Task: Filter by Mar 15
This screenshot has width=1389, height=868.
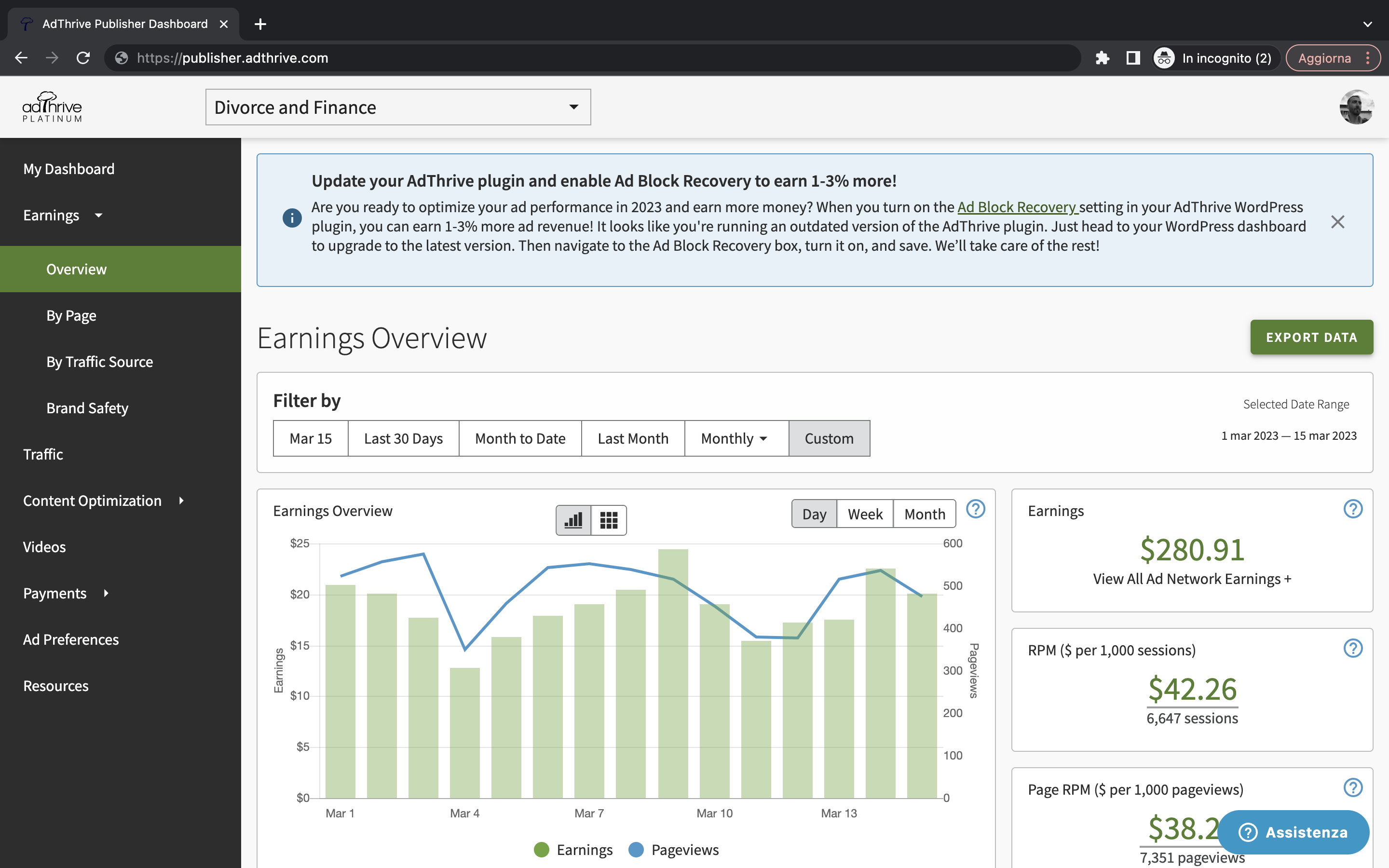Action: (x=311, y=439)
